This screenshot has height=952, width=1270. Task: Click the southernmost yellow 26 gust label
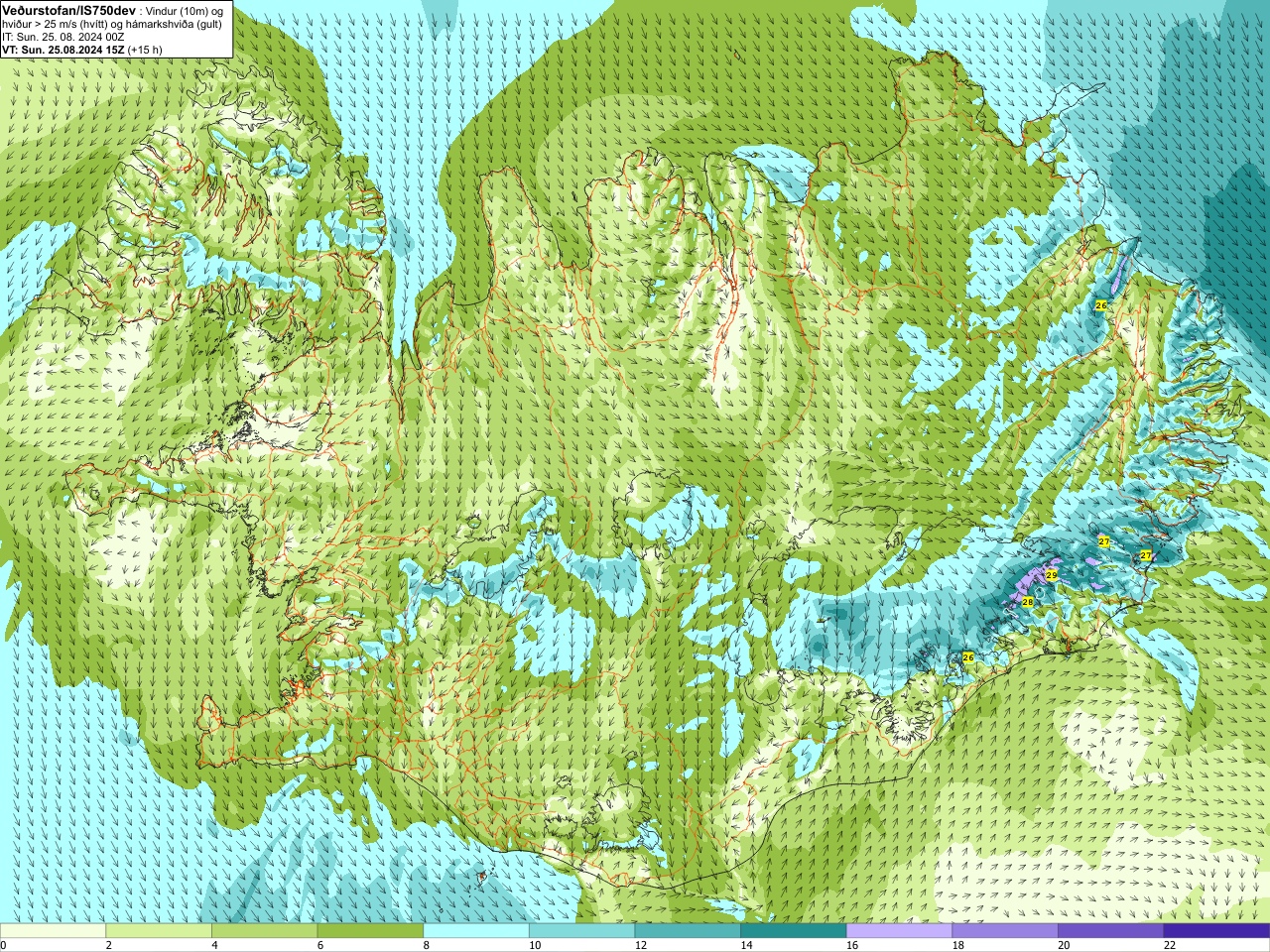pos(967,657)
